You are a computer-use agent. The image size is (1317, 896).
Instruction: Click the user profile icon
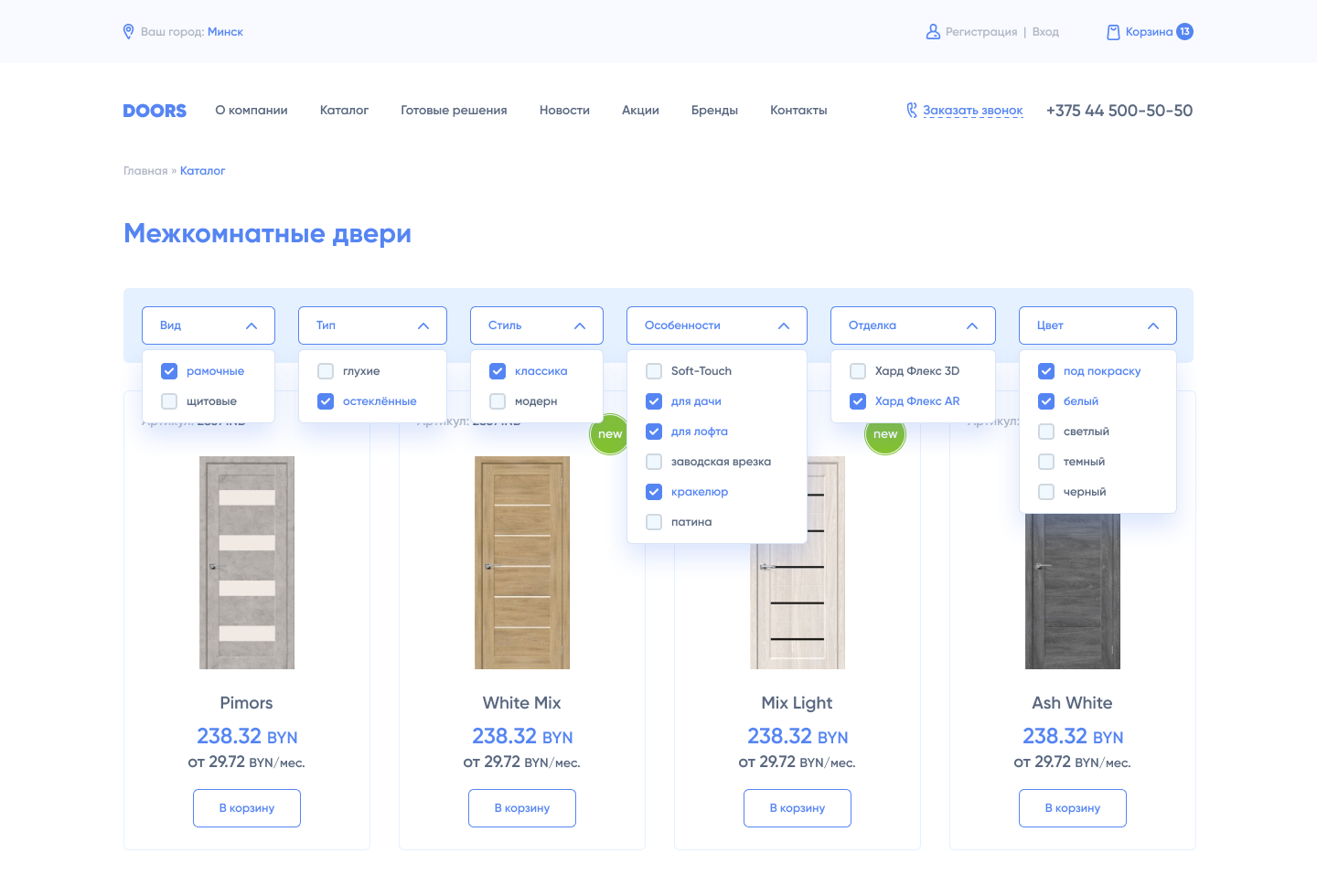click(933, 32)
